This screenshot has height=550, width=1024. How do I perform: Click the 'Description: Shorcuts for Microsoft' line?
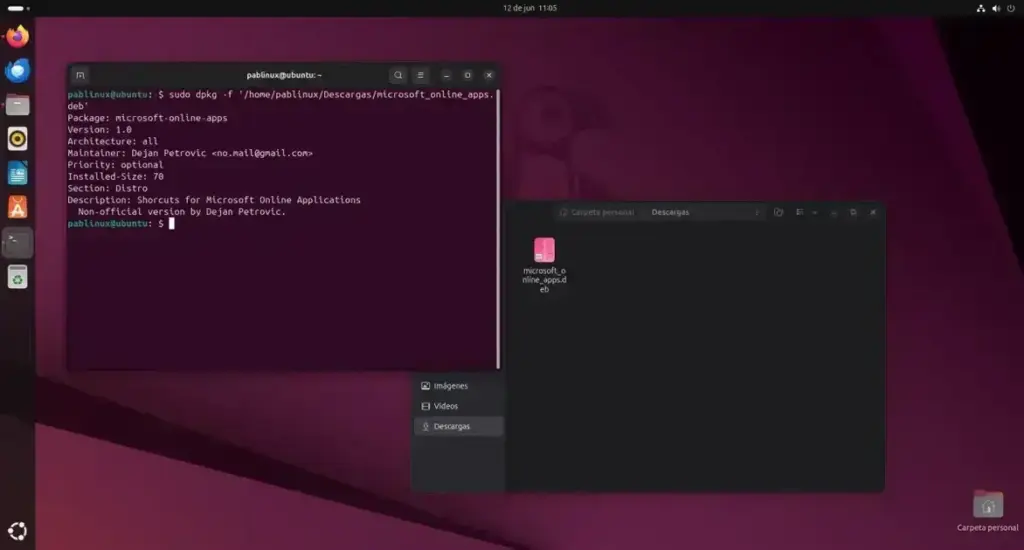tap(214, 200)
